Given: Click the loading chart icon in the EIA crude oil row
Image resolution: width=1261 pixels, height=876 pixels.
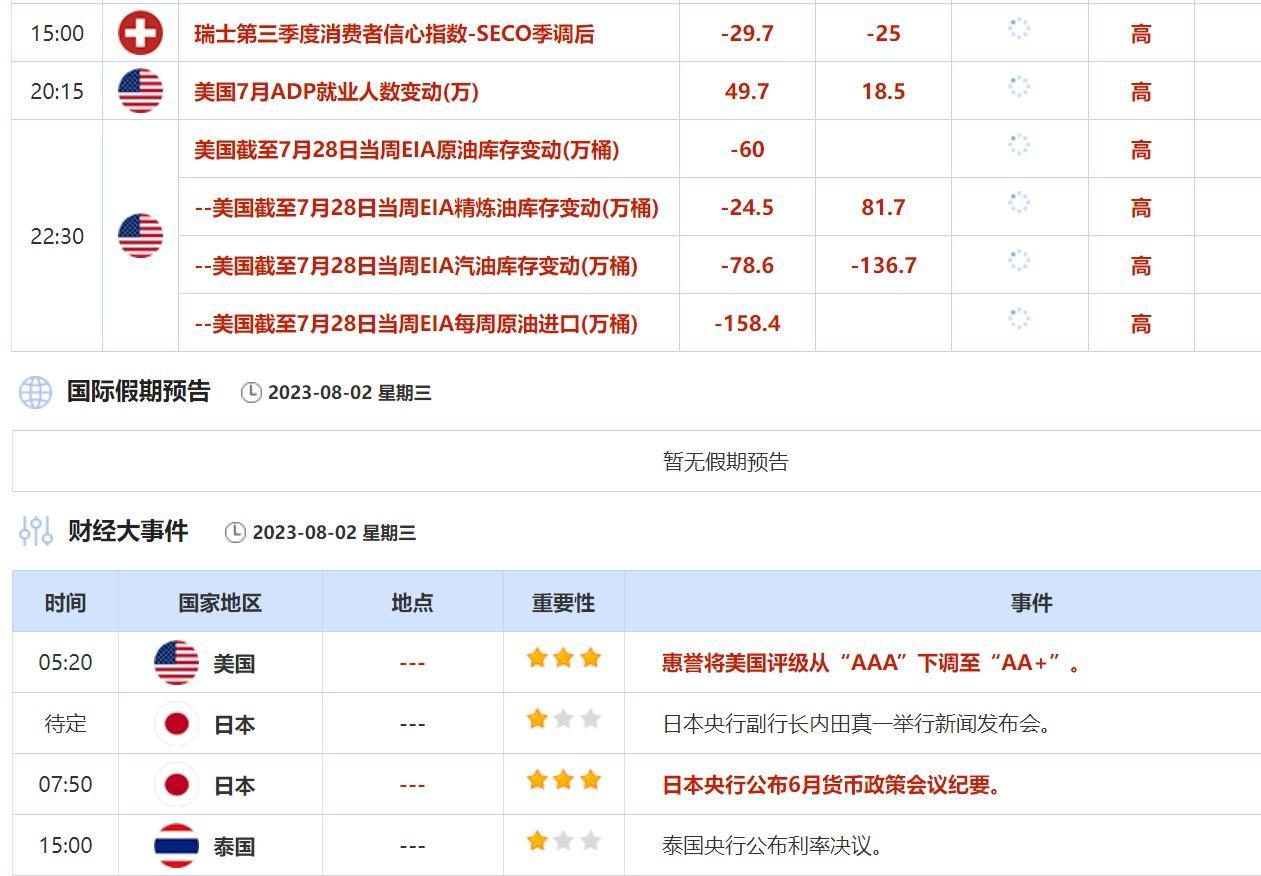Looking at the screenshot, I should pyautogui.click(x=1017, y=149).
